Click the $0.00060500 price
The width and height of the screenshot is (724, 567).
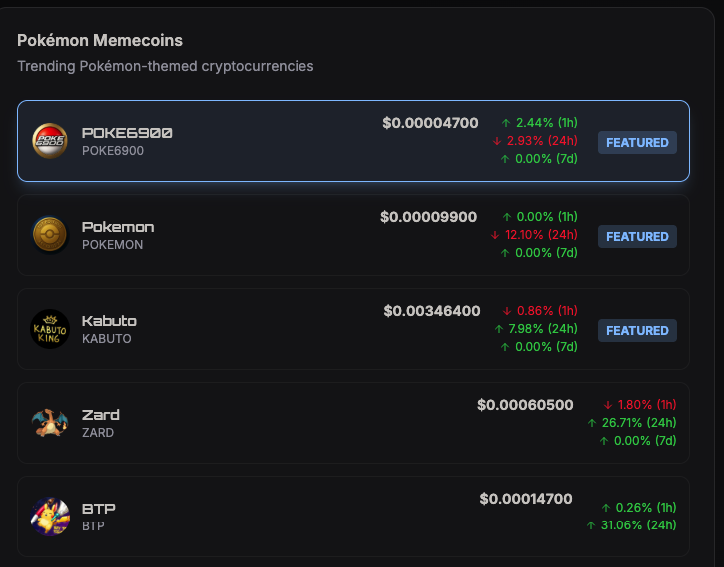point(525,405)
